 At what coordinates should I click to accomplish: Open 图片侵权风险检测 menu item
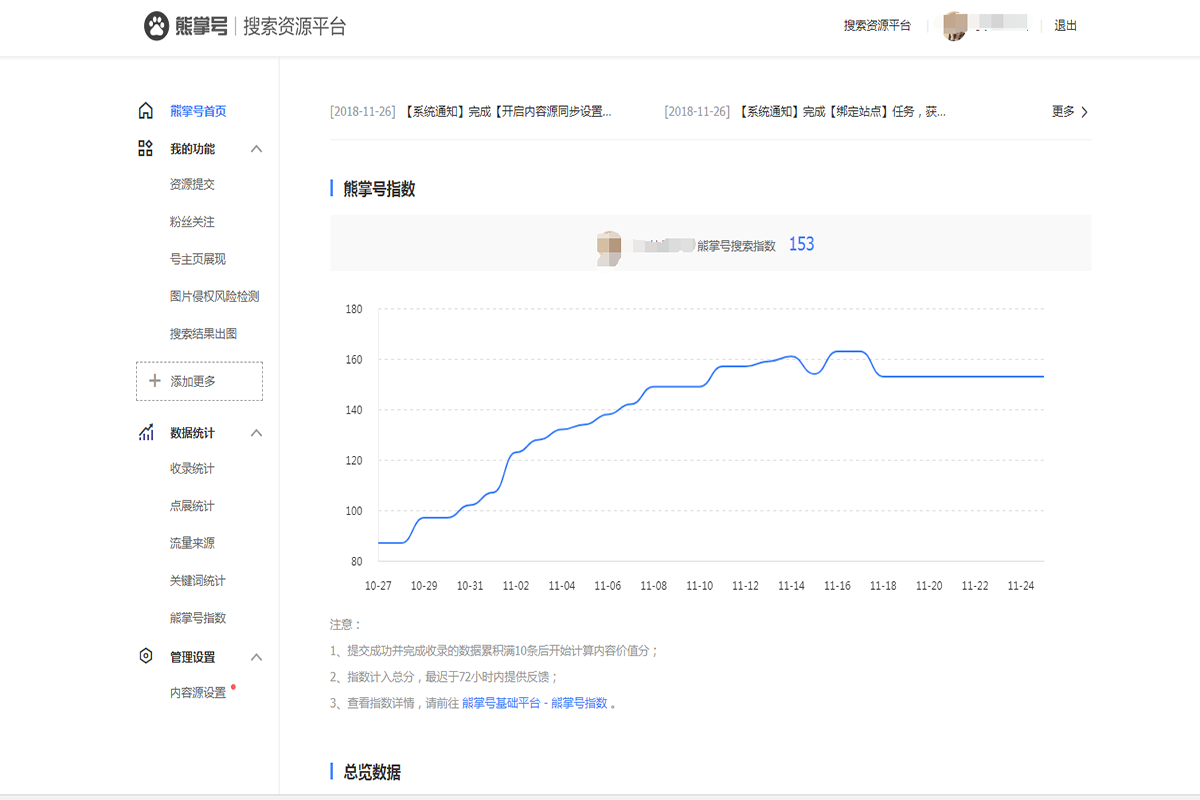point(215,296)
